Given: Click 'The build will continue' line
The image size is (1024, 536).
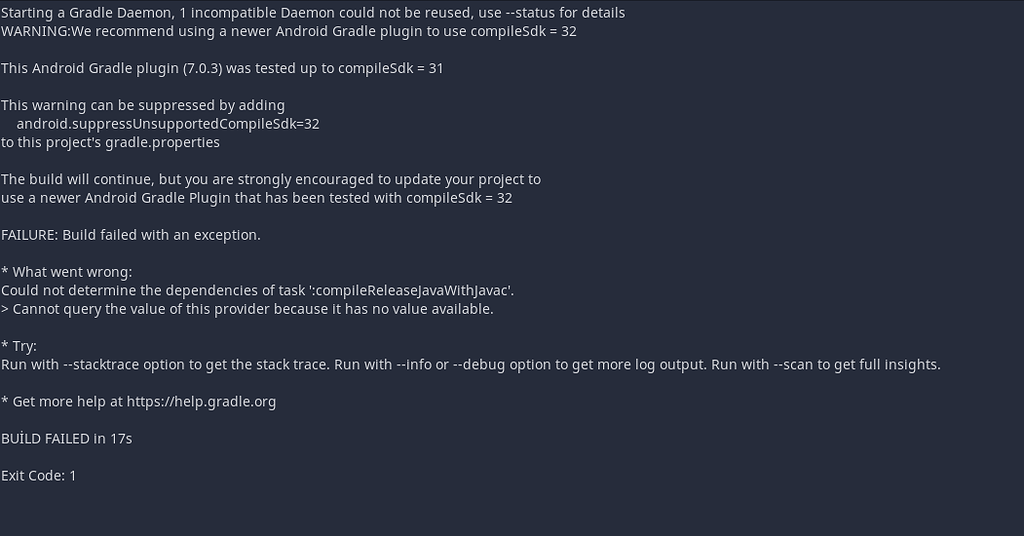Looking at the screenshot, I should click(271, 180).
